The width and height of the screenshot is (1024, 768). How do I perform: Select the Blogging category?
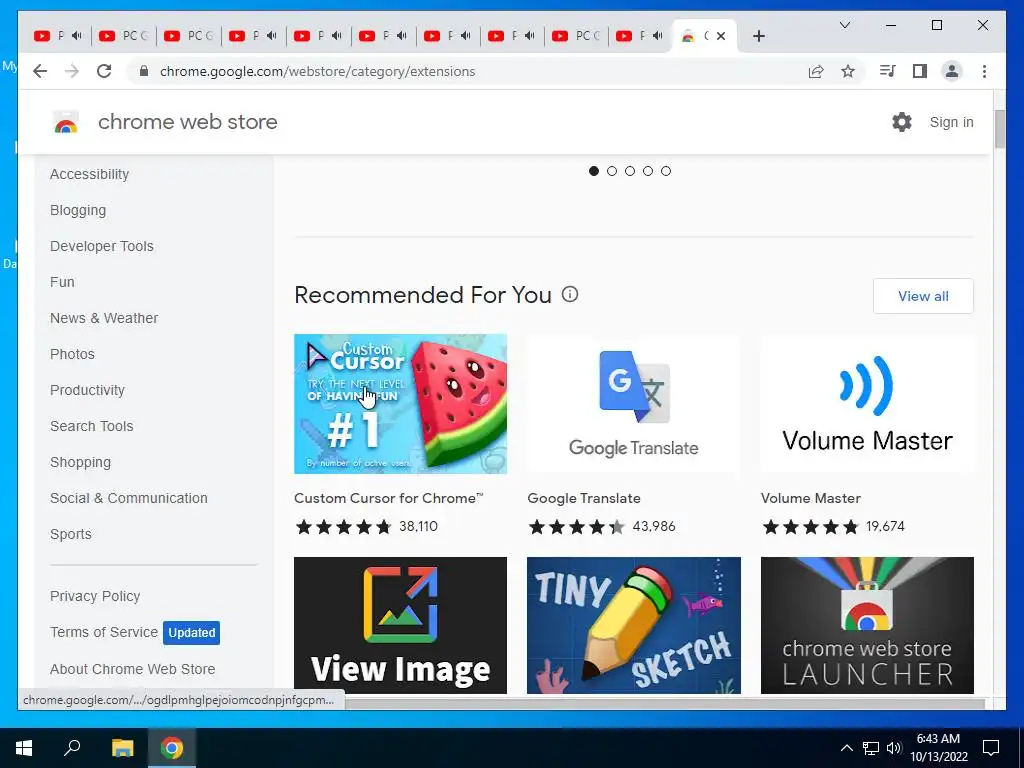coord(78,210)
